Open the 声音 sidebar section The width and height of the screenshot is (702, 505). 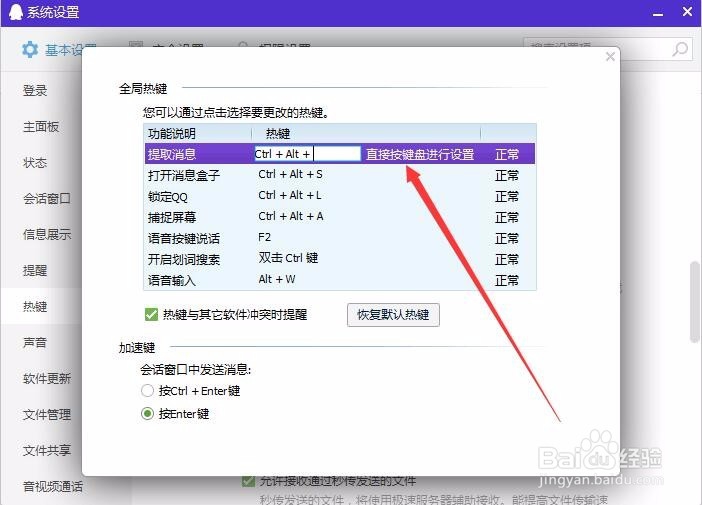coord(35,342)
